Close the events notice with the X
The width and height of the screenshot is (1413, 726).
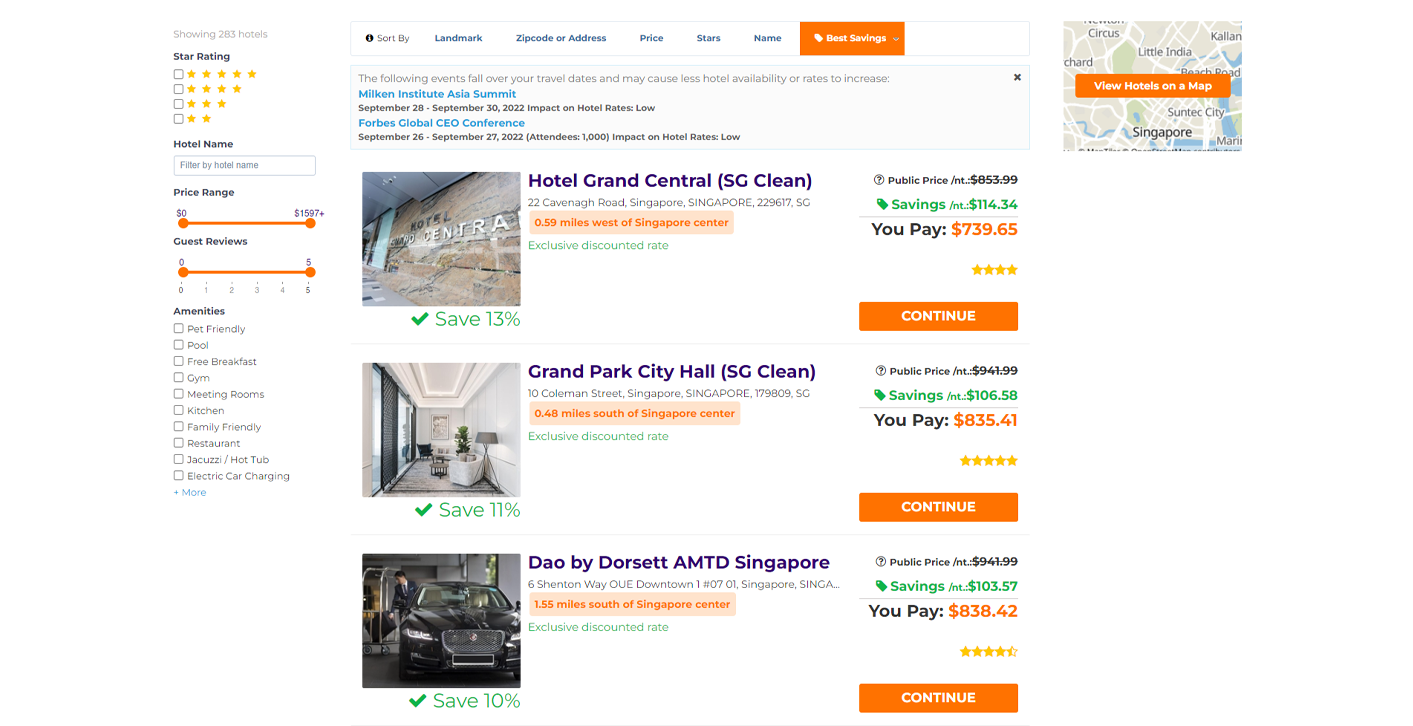[1017, 77]
